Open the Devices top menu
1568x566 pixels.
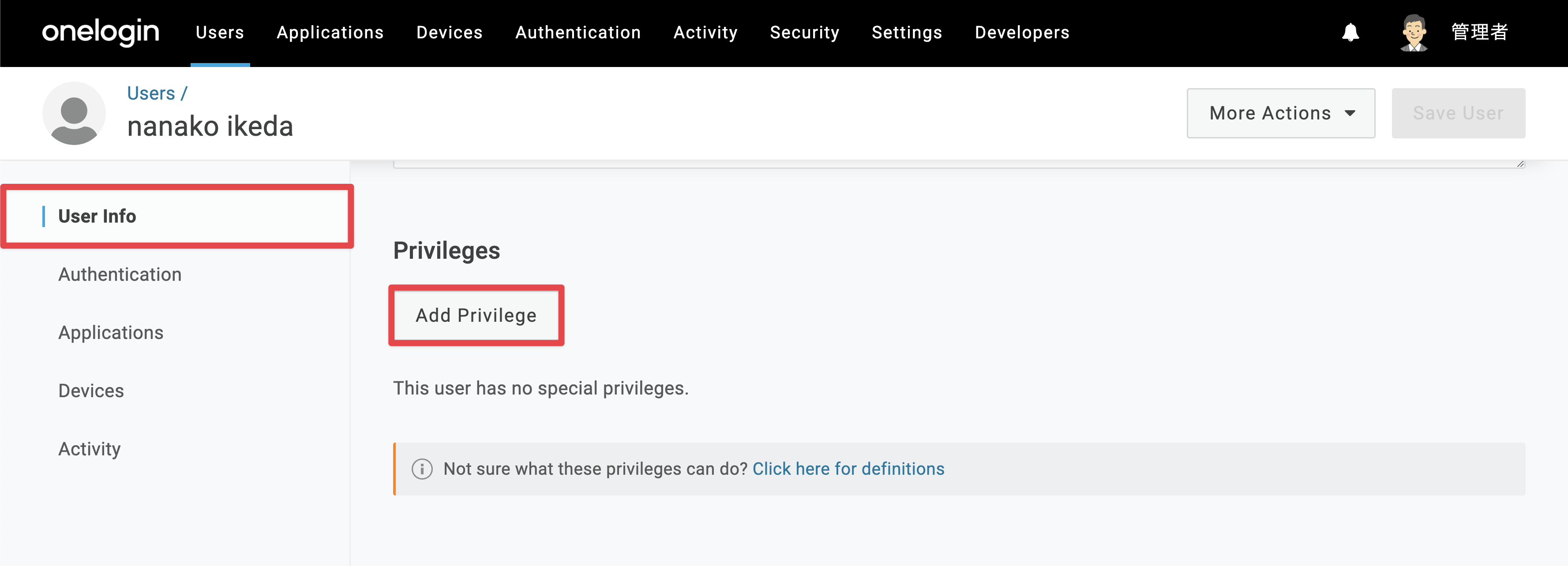tap(449, 32)
